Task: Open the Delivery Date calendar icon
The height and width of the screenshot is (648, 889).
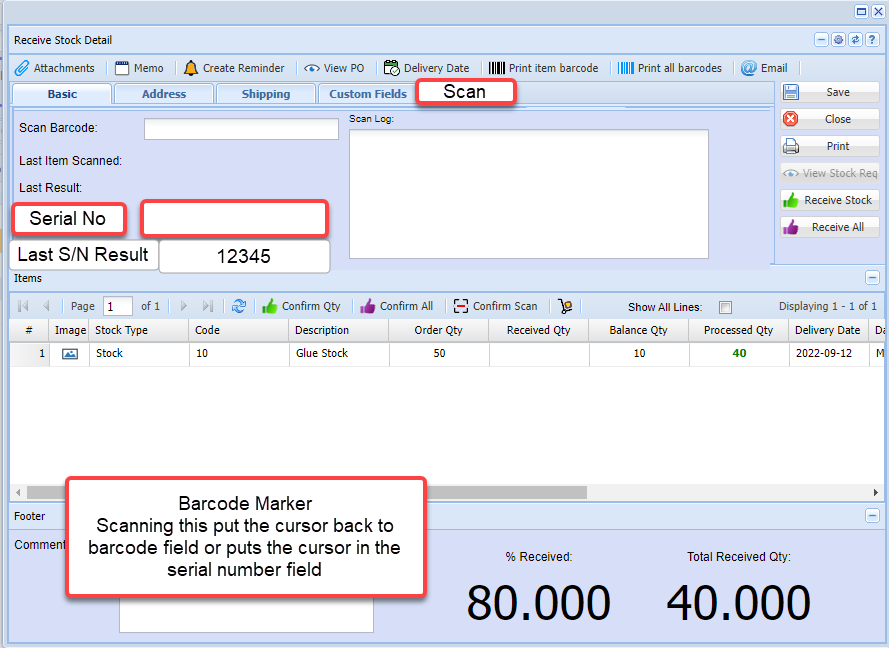Action: (x=392, y=68)
